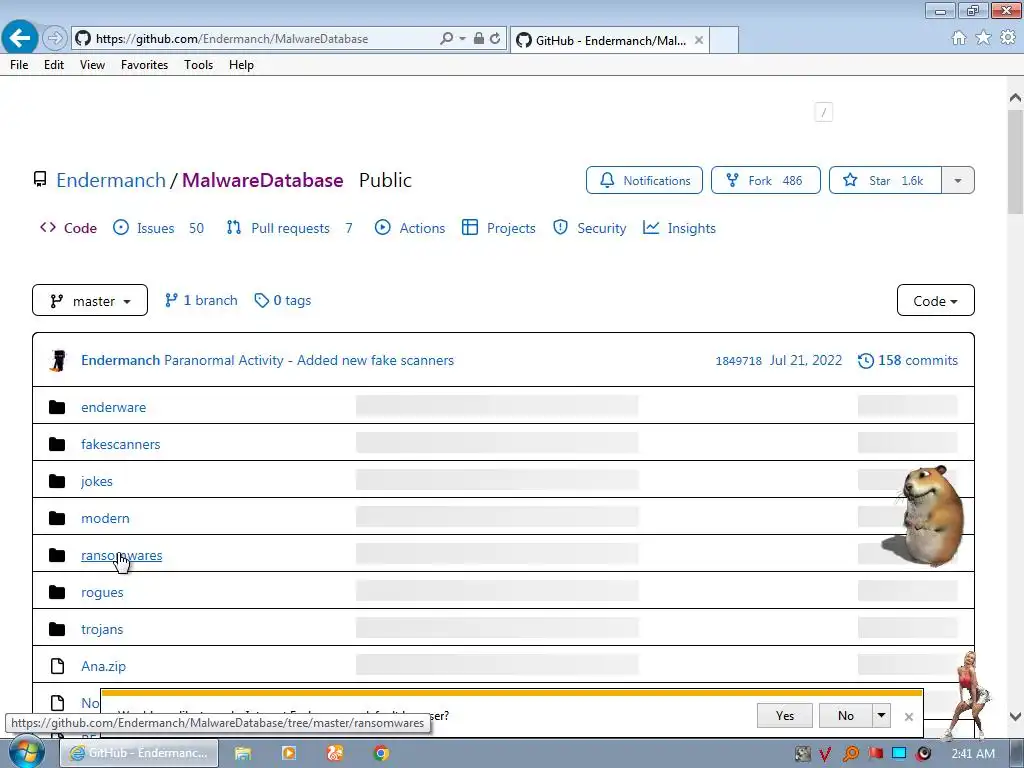Click the security lock icon in address bar

click(479, 39)
